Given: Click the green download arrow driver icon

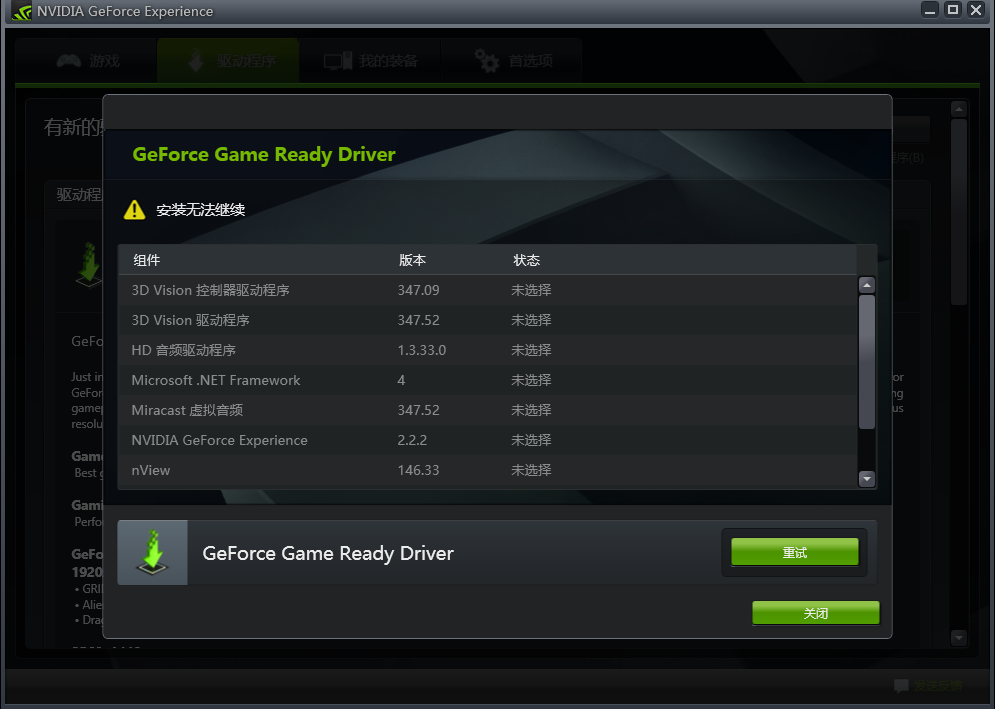Looking at the screenshot, I should coord(152,552).
